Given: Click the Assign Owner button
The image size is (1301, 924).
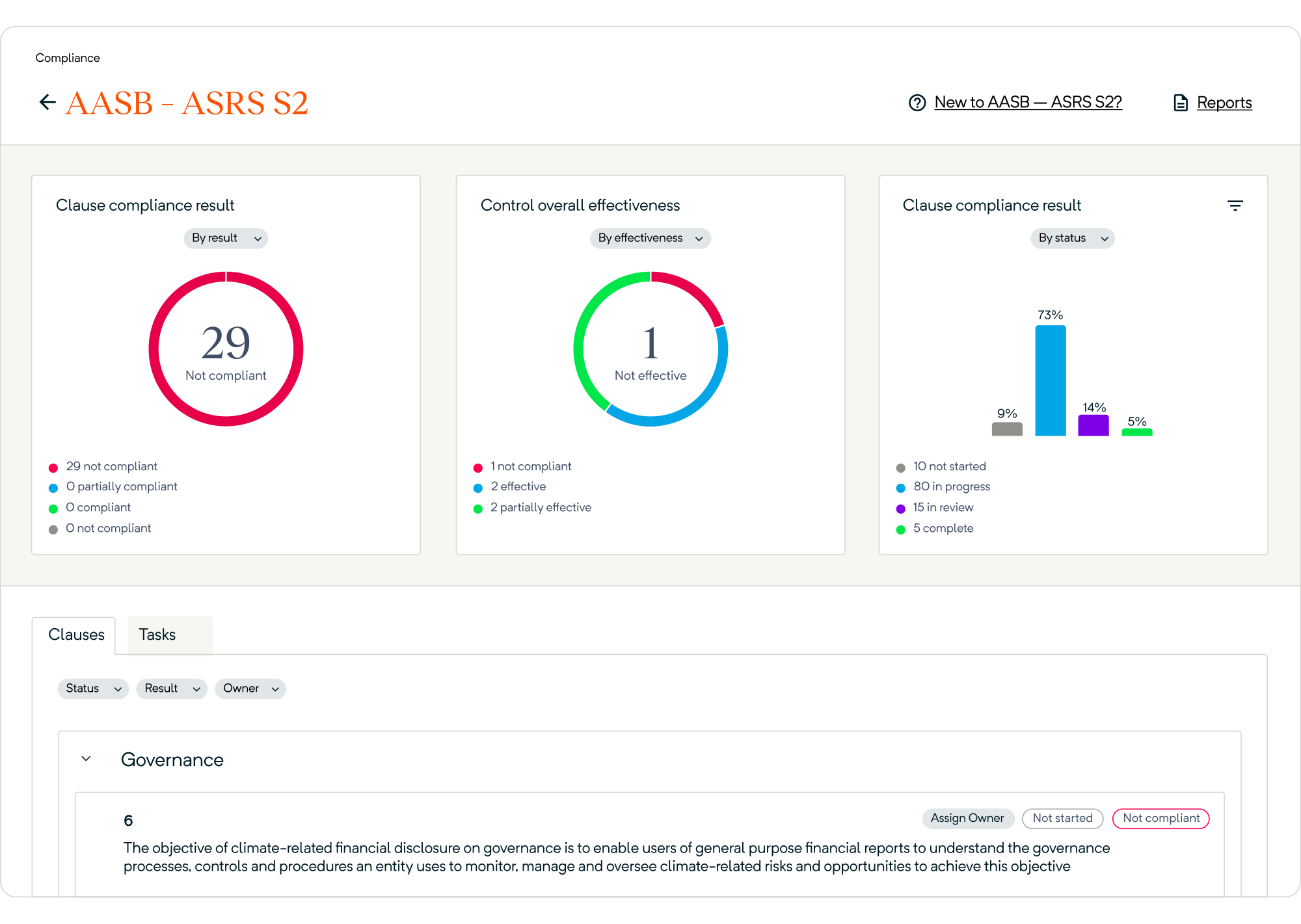Looking at the screenshot, I should [x=968, y=819].
